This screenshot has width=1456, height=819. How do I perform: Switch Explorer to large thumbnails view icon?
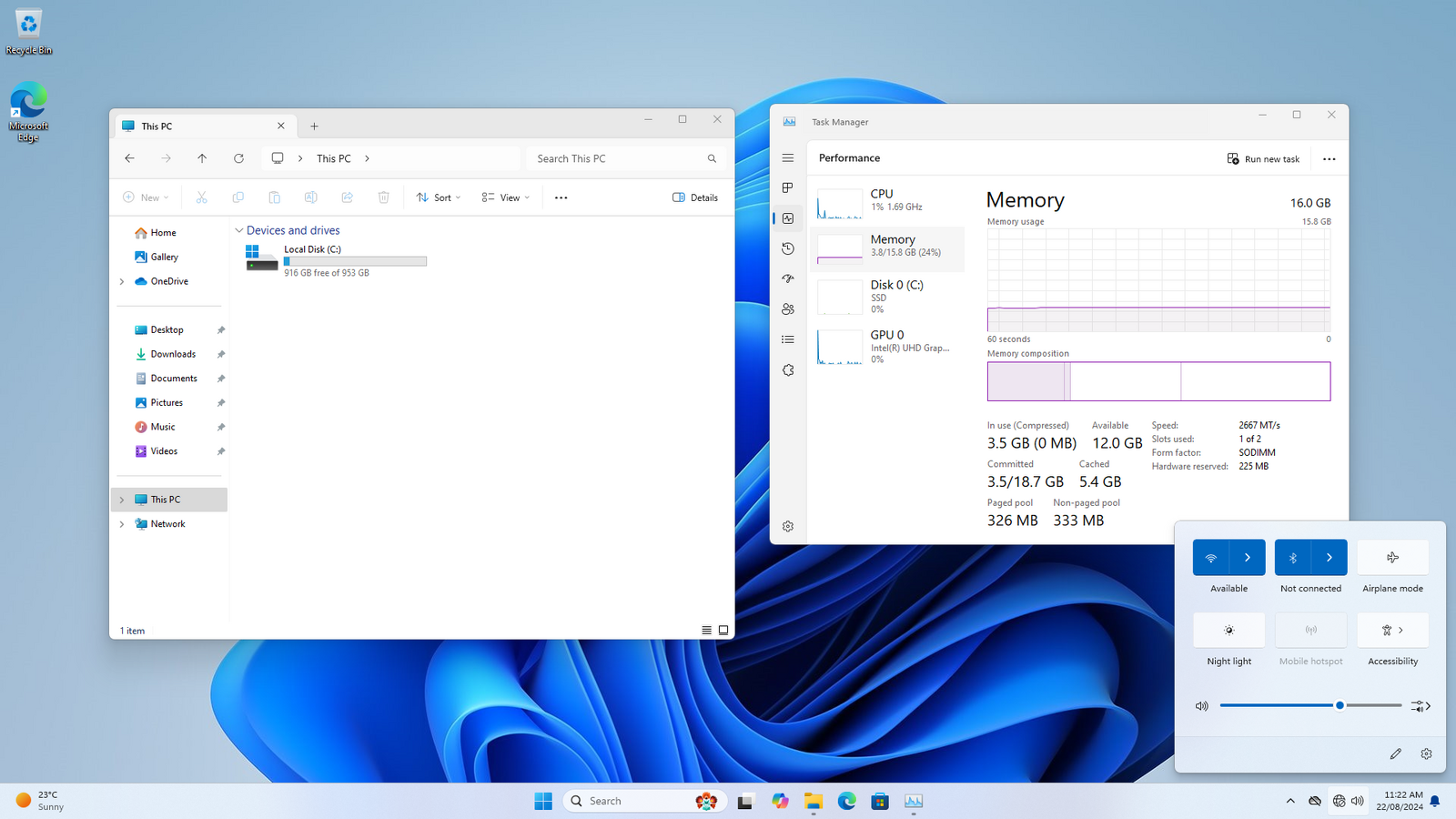[x=723, y=630]
